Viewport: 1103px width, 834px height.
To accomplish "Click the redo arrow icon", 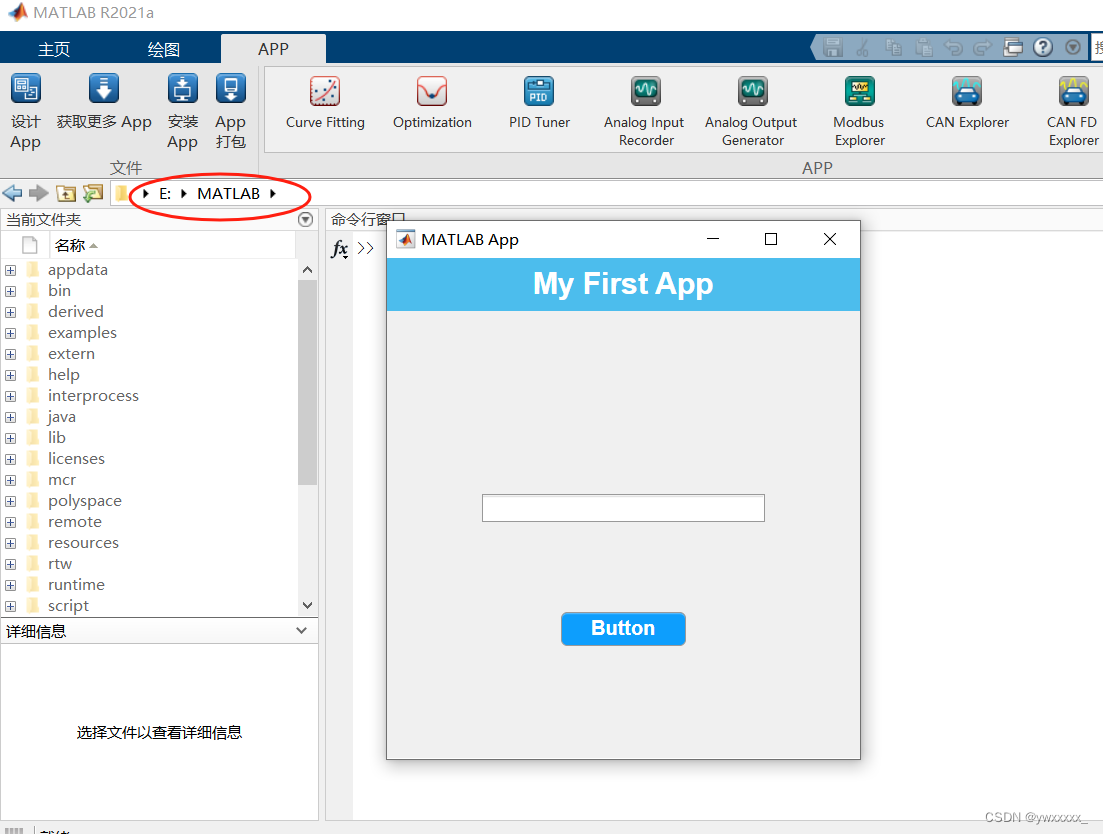I will [983, 48].
